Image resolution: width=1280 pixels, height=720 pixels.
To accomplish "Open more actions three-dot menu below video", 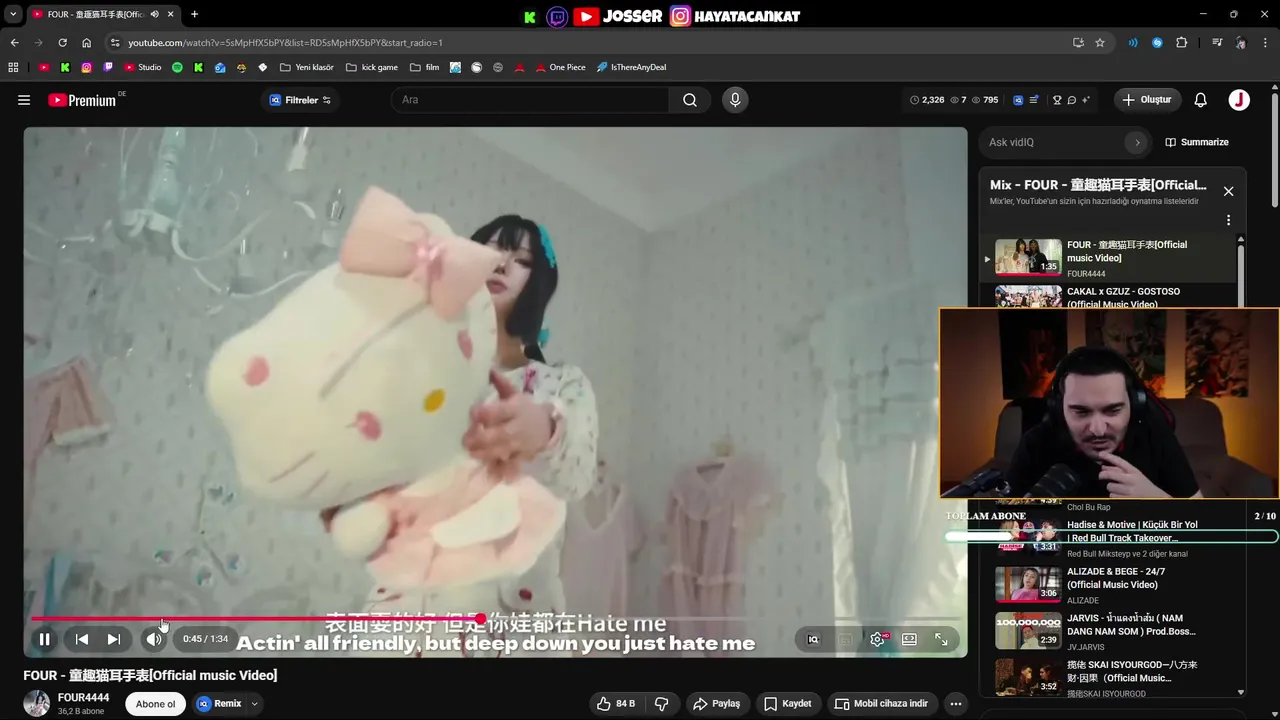I will (x=955, y=704).
